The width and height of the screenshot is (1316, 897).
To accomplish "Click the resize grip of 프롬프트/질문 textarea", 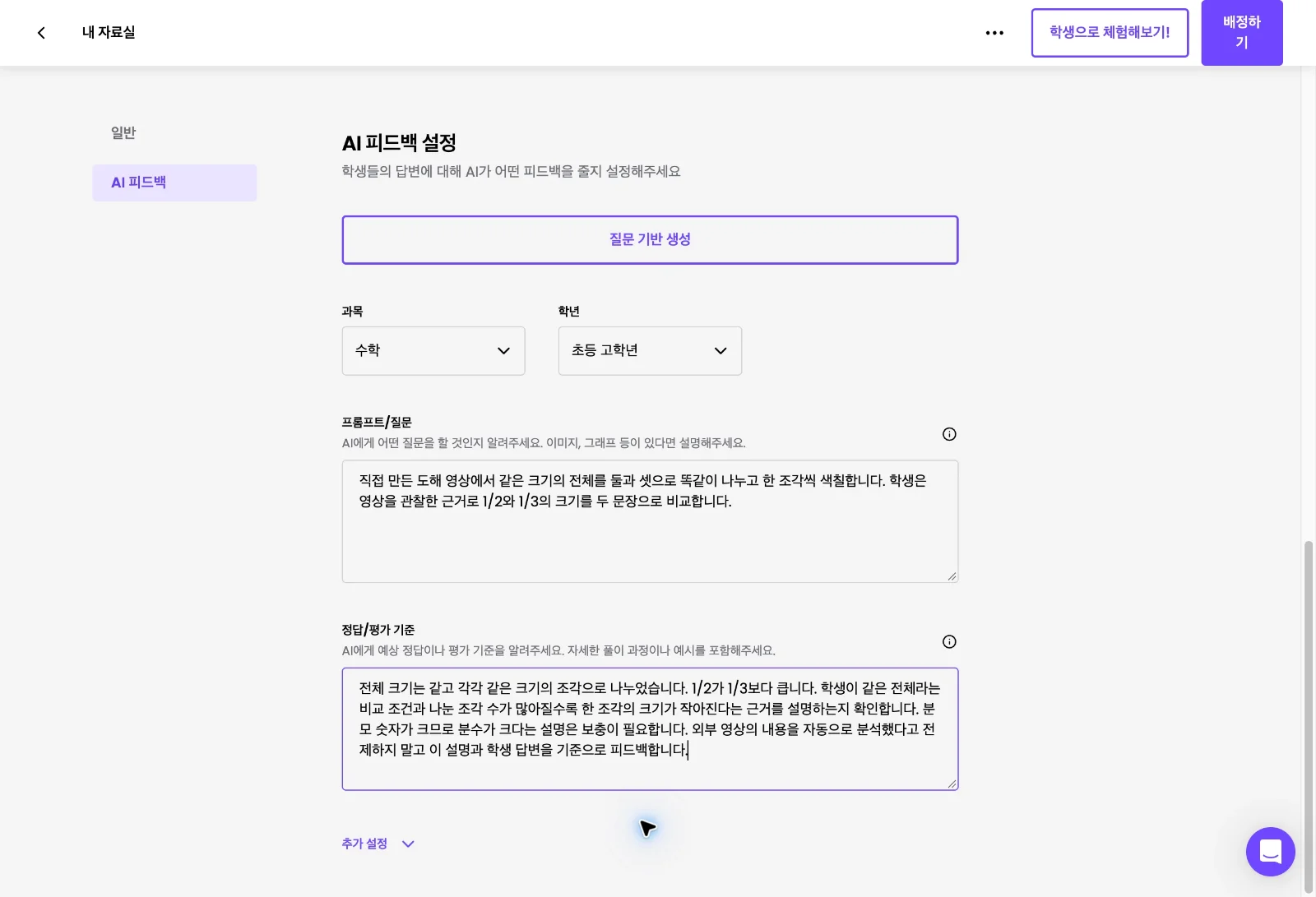I will tap(952, 576).
